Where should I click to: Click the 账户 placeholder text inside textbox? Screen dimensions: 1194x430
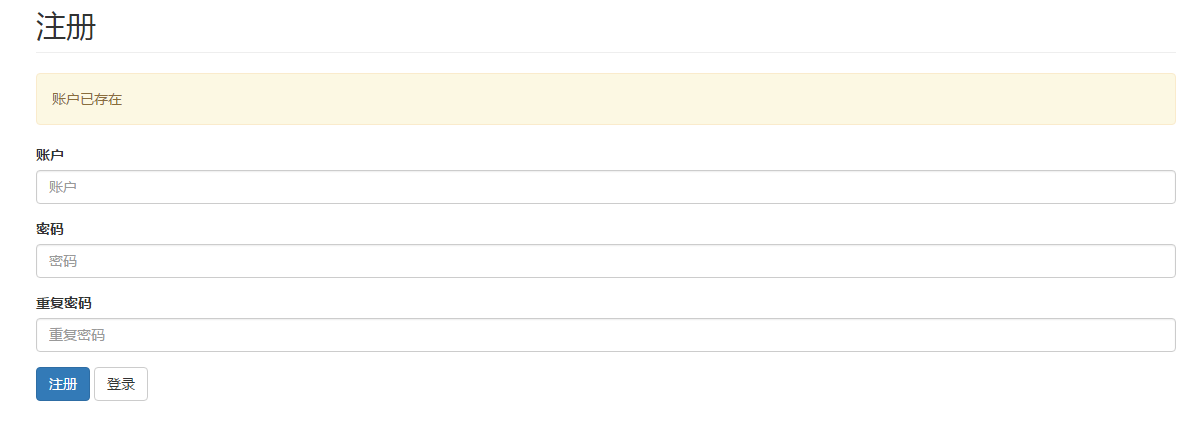click(63, 186)
